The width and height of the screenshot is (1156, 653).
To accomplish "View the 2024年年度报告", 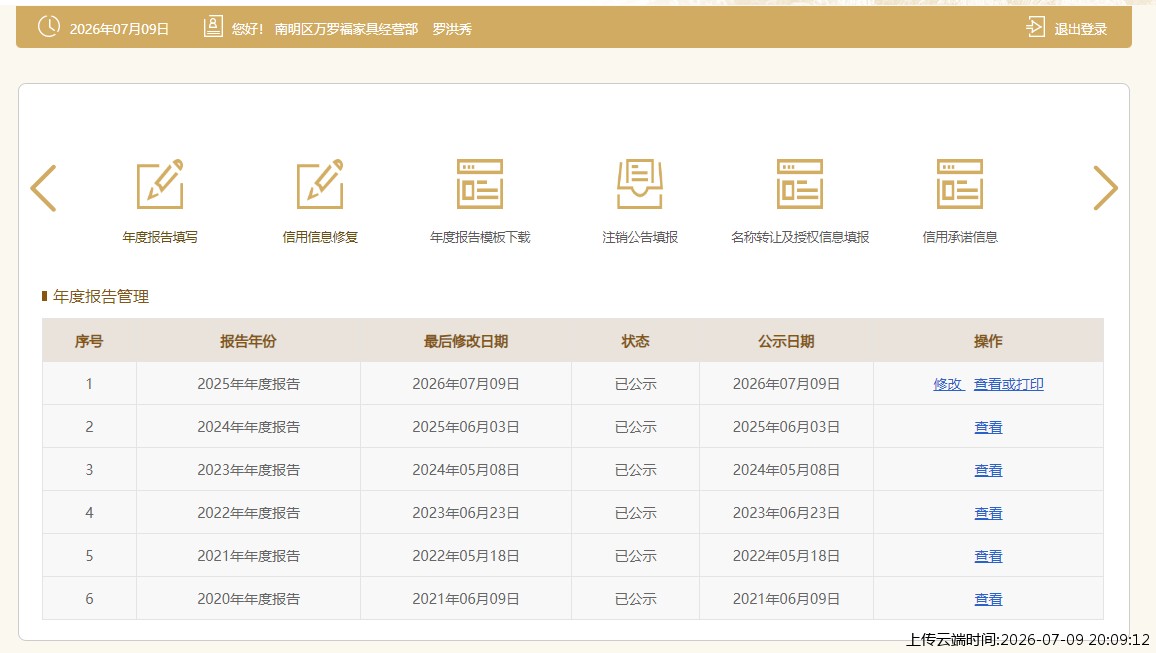I will pos(988,427).
